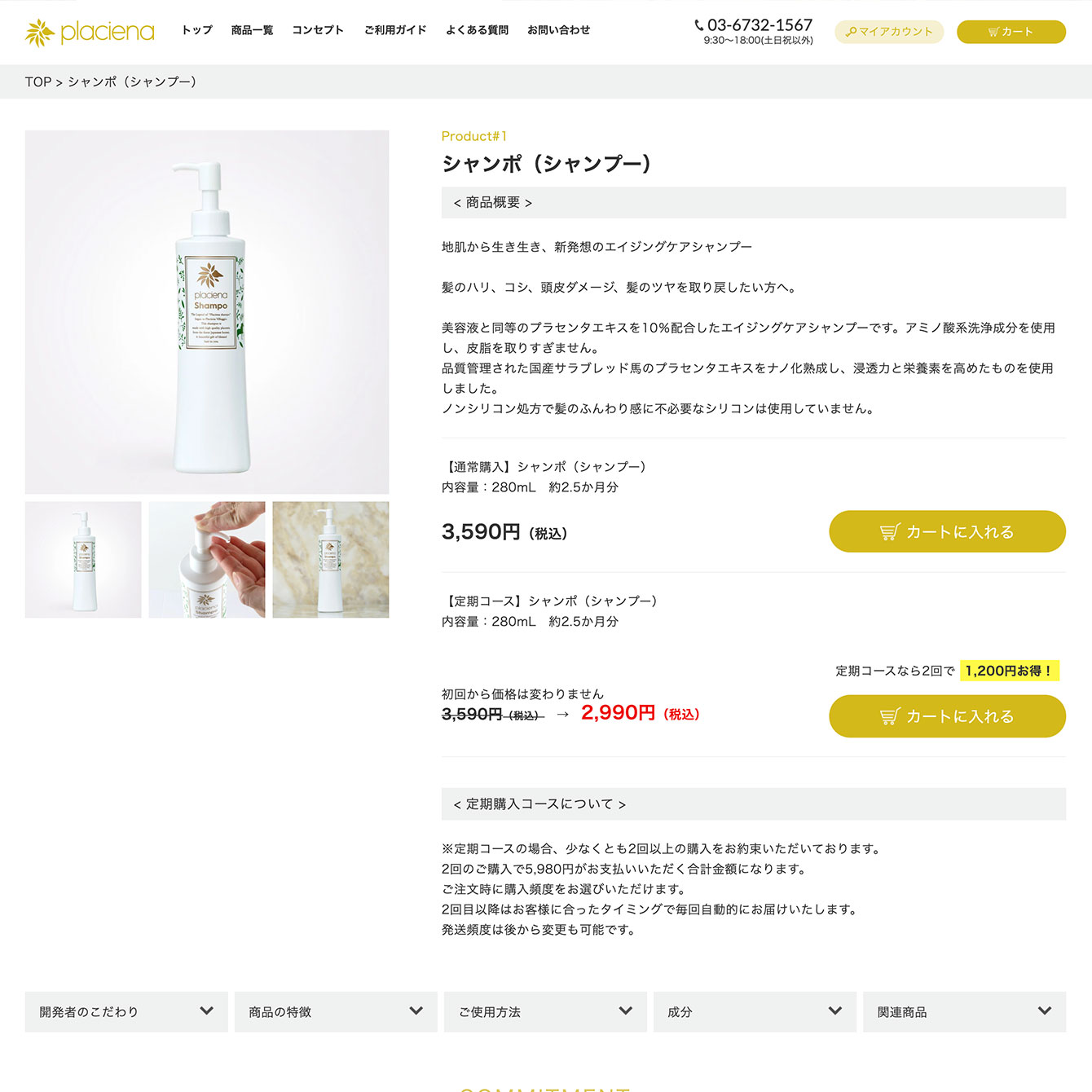Open ご利用ガイド in navigation
The height and width of the screenshot is (1092, 1092).
click(395, 30)
